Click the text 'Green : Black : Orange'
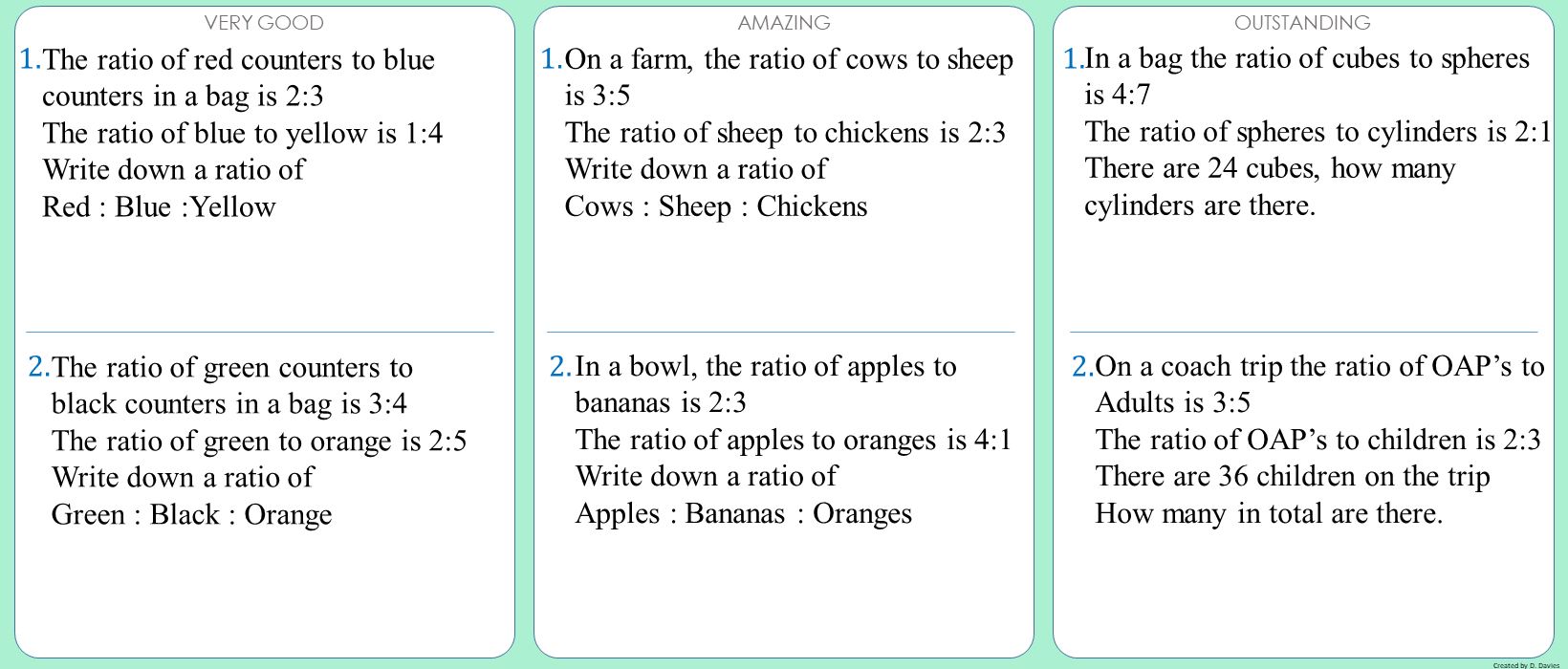1568x669 pixels. (192, 514)
